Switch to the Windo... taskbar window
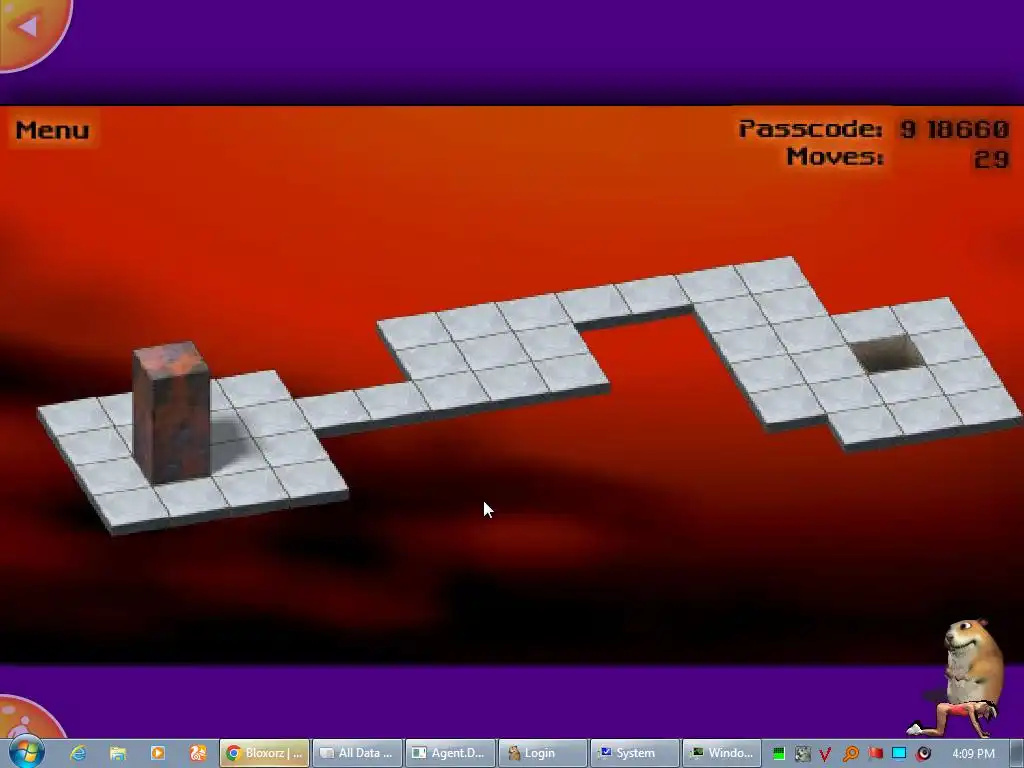This screenshot has width=1024, height=768. coord(723,753)
